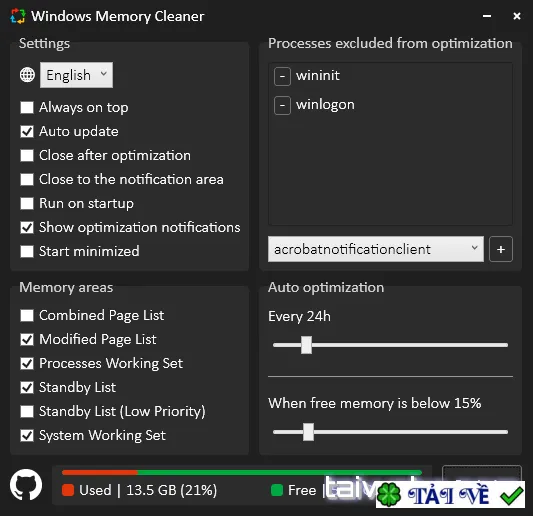Select wininit in excluded list
The width and height of the screenshot is (533, 516).
click(x=317, y=75)
